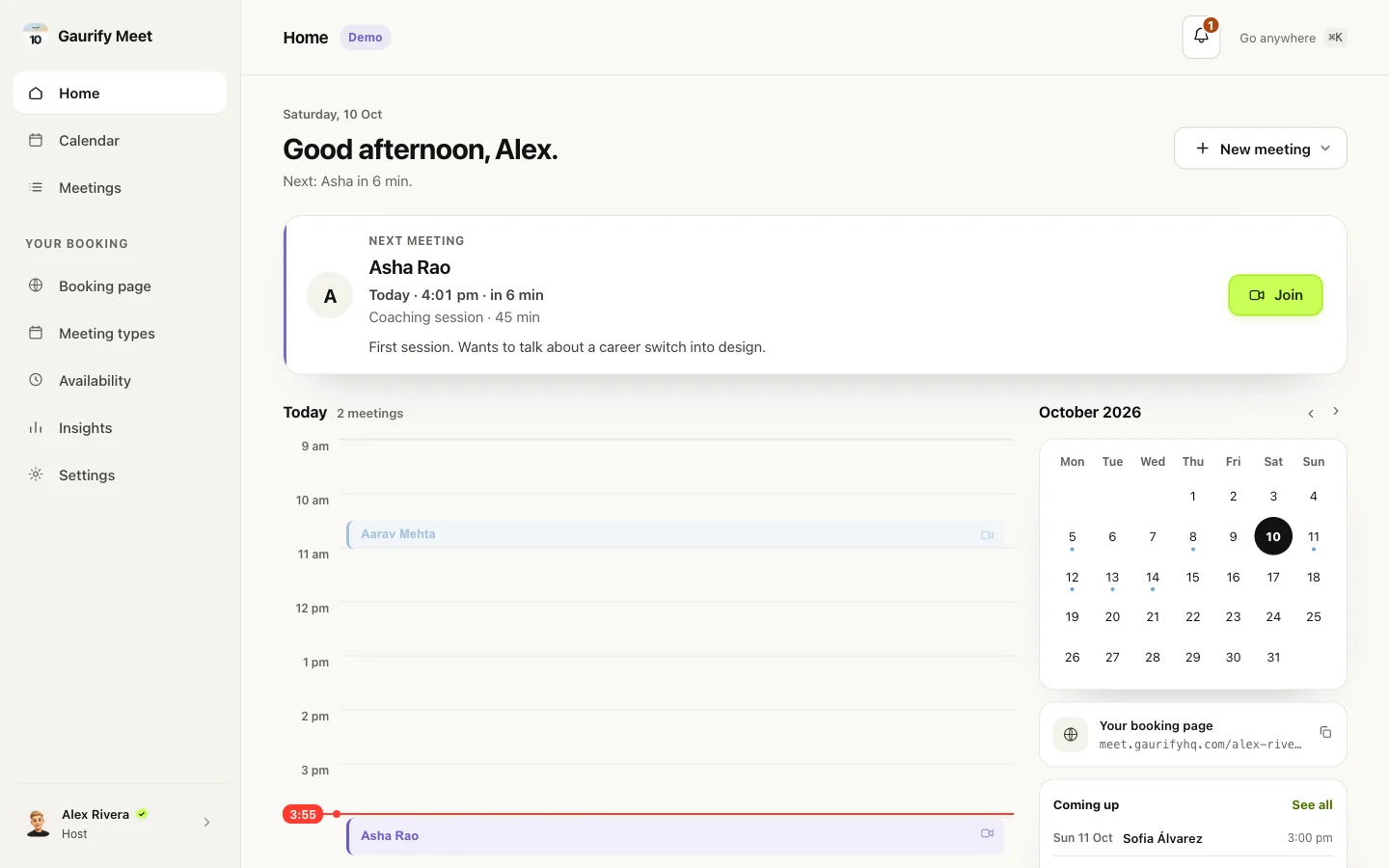
Task: Click the 3:55 current time marker
Action: (303, 814)
